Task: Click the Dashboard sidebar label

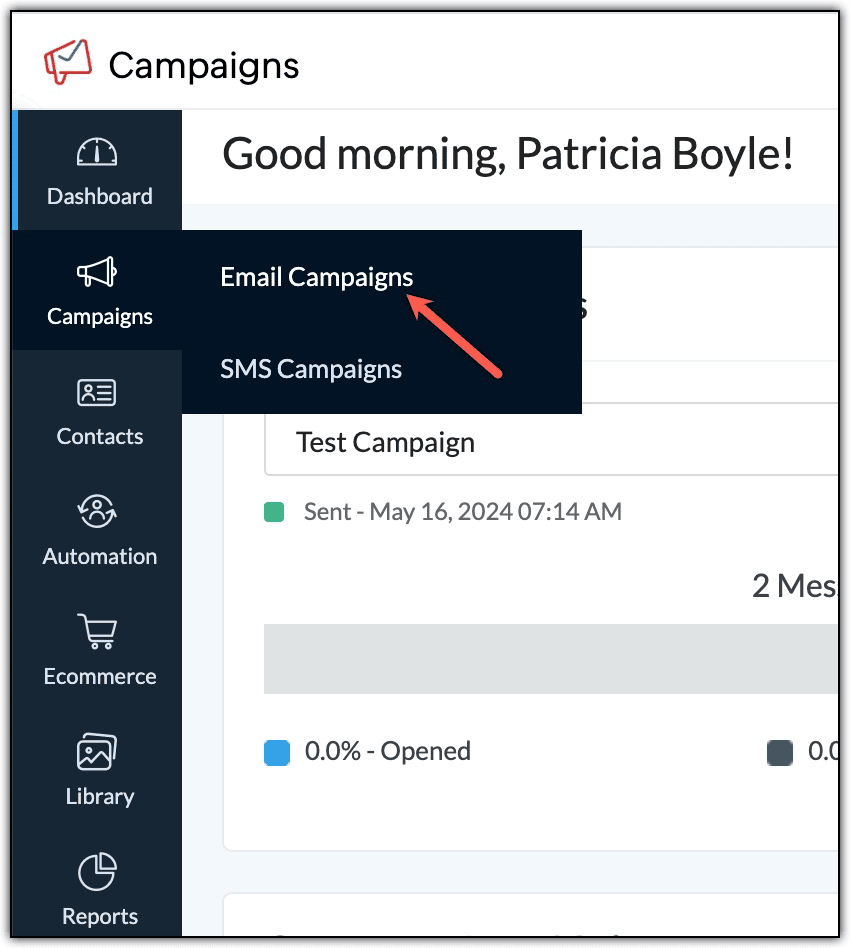Action: (98, 196)
